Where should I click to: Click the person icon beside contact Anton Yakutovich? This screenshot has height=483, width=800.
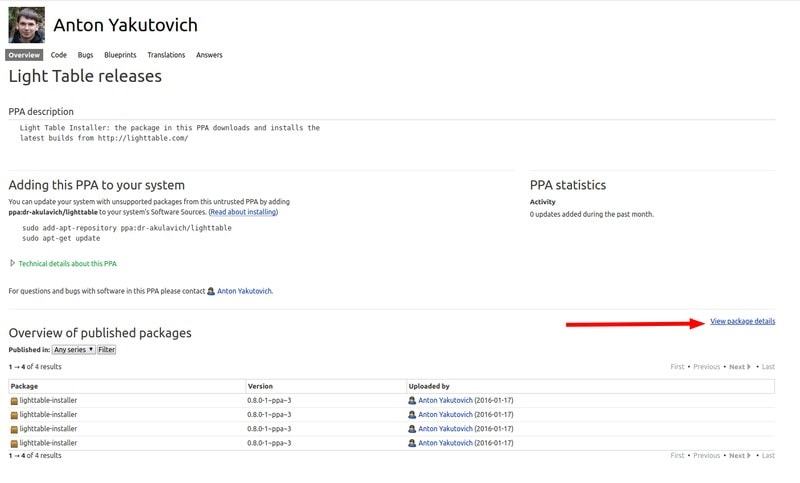click(x=211, y=291)
